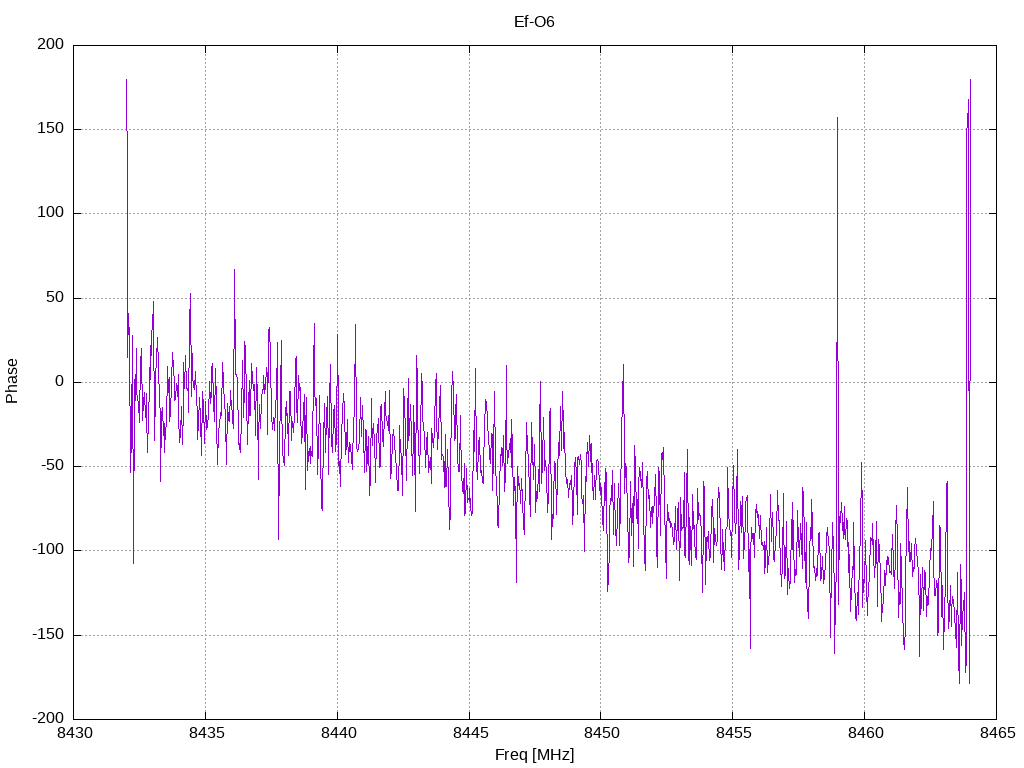1024x768 pixels.
Task: Click the 8450 x-axis tick label
Action: [x=602, y=733]
